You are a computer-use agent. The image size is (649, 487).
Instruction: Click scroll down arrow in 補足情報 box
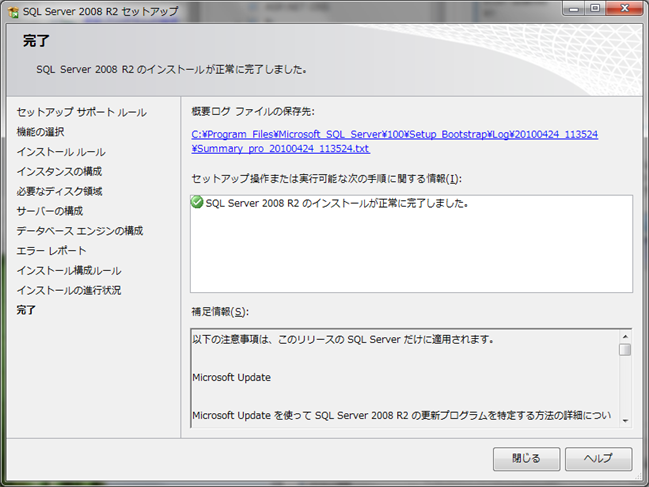click(x=625, y=421)
